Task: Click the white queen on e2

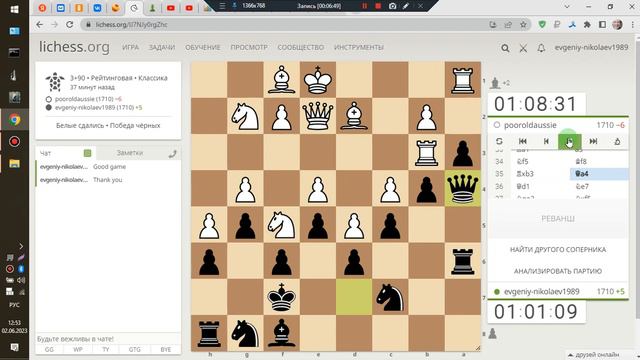Action: pyautogui.click(x=318, y=116)
